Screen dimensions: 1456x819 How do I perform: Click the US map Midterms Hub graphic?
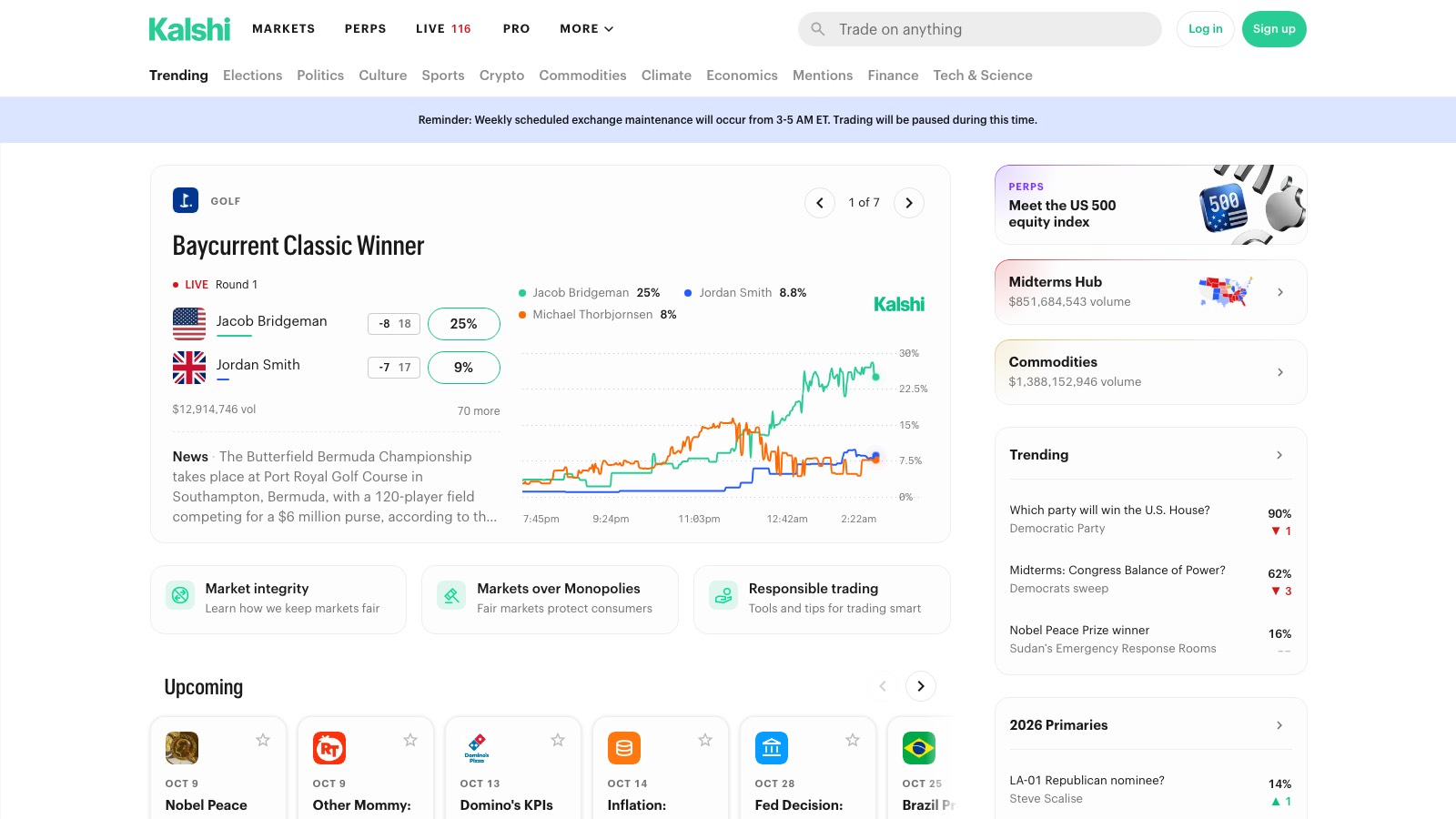pos(1226,292)
